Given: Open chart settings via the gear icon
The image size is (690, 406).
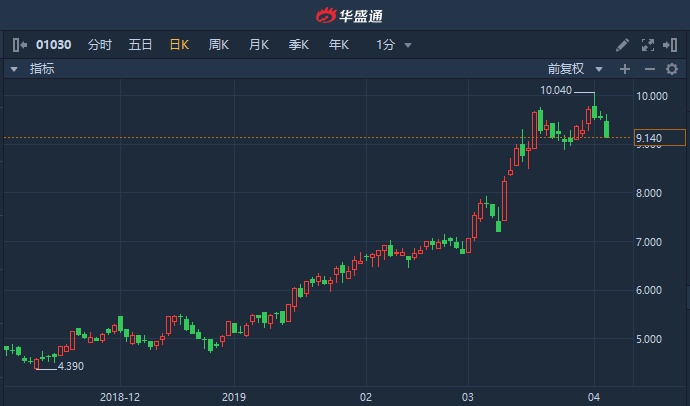Looking at the screenshot, I should 672,69.
